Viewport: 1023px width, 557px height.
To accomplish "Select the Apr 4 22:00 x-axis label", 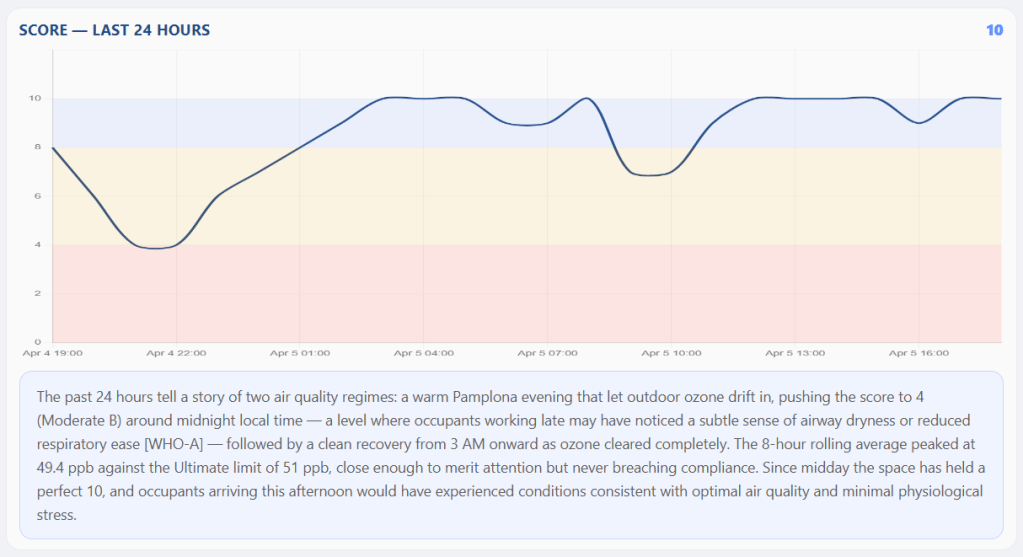I will pos(176,353).
